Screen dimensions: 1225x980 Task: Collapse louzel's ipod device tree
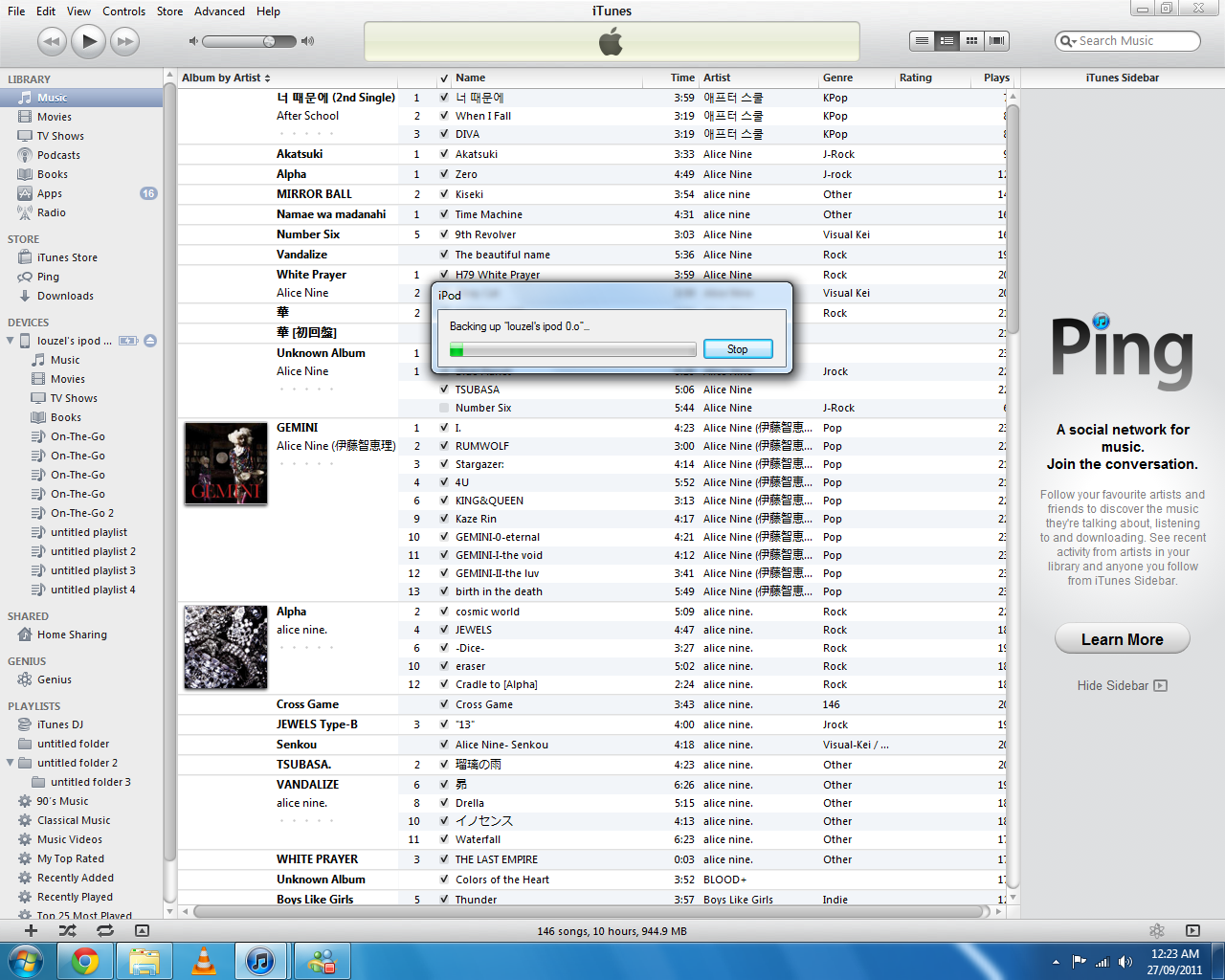coord(10,340)
